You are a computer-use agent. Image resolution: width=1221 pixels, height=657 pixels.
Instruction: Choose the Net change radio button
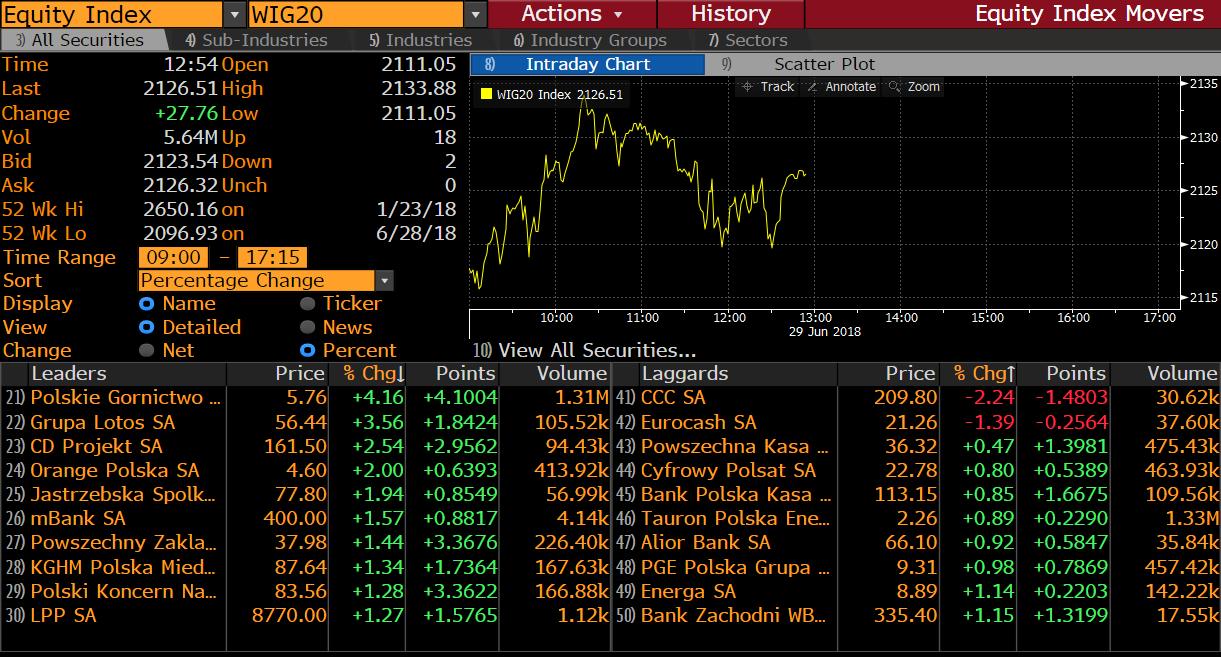[147, 351]
